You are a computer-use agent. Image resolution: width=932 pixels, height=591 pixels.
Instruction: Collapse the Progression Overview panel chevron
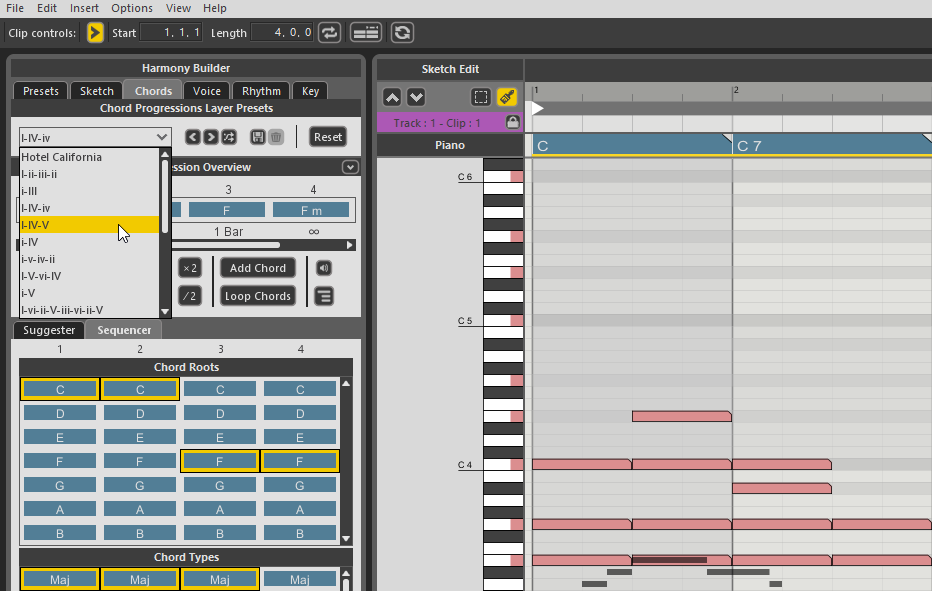click(349, 167)
